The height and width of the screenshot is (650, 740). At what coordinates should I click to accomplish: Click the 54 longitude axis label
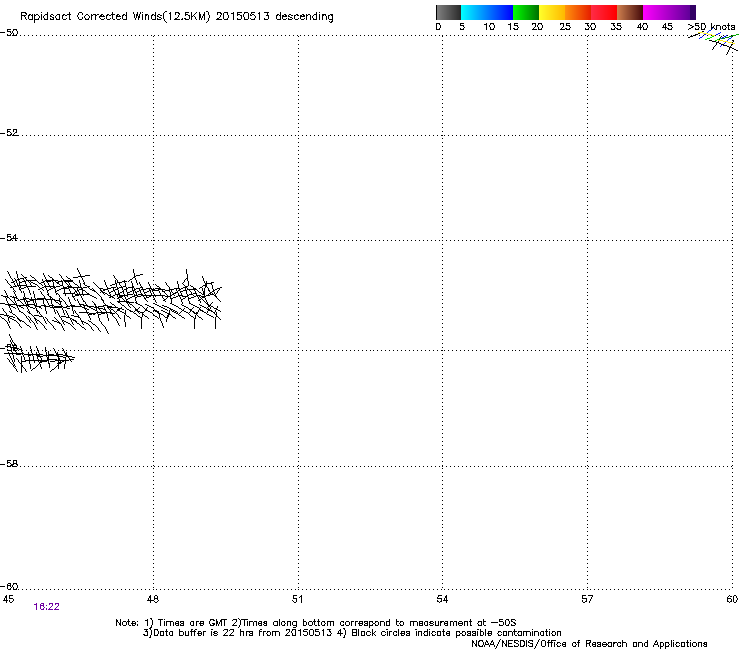442,599
